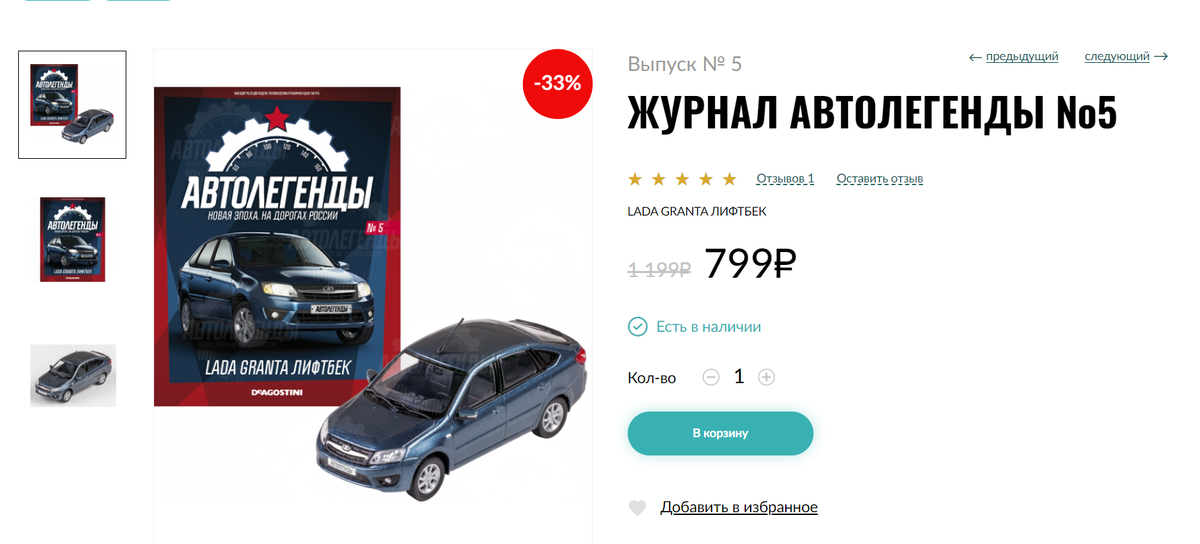Select second thumbnail showing magazine cover only

tap(72, 239)
